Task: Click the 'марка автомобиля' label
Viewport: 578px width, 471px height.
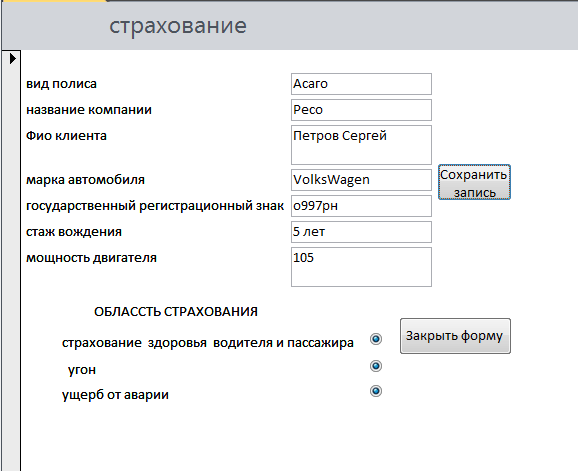Action: click(x=85, y=180)
